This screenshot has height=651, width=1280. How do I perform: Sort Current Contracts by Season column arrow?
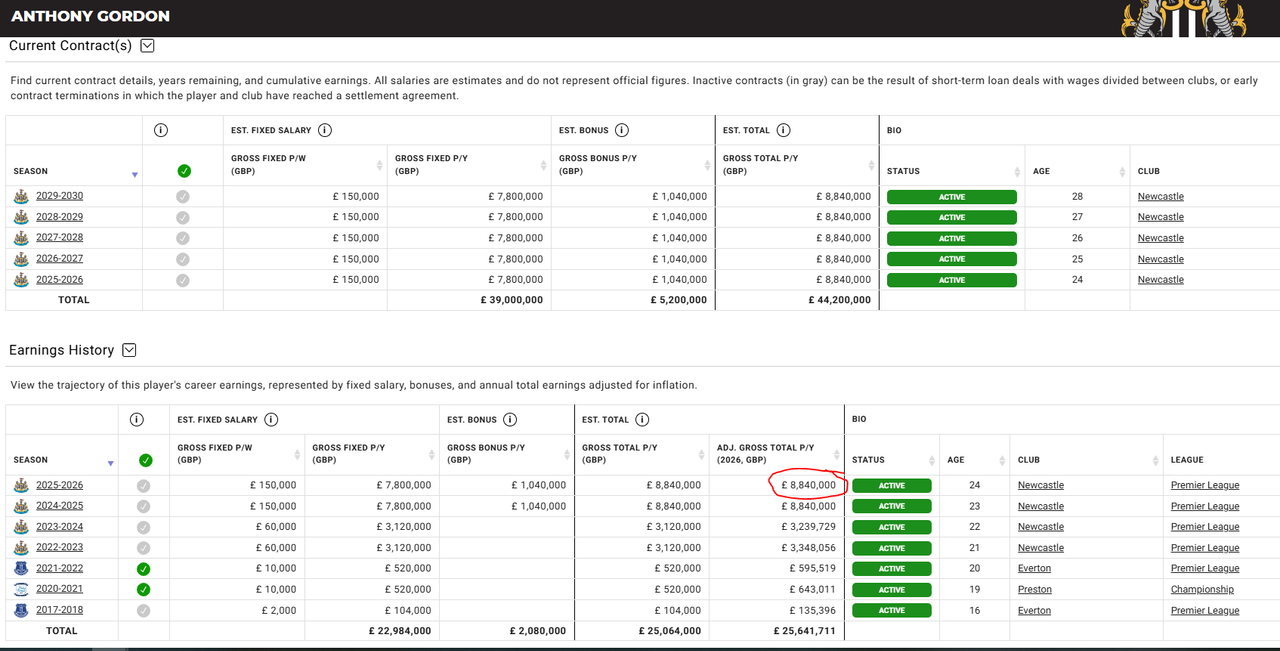point(135,175)
